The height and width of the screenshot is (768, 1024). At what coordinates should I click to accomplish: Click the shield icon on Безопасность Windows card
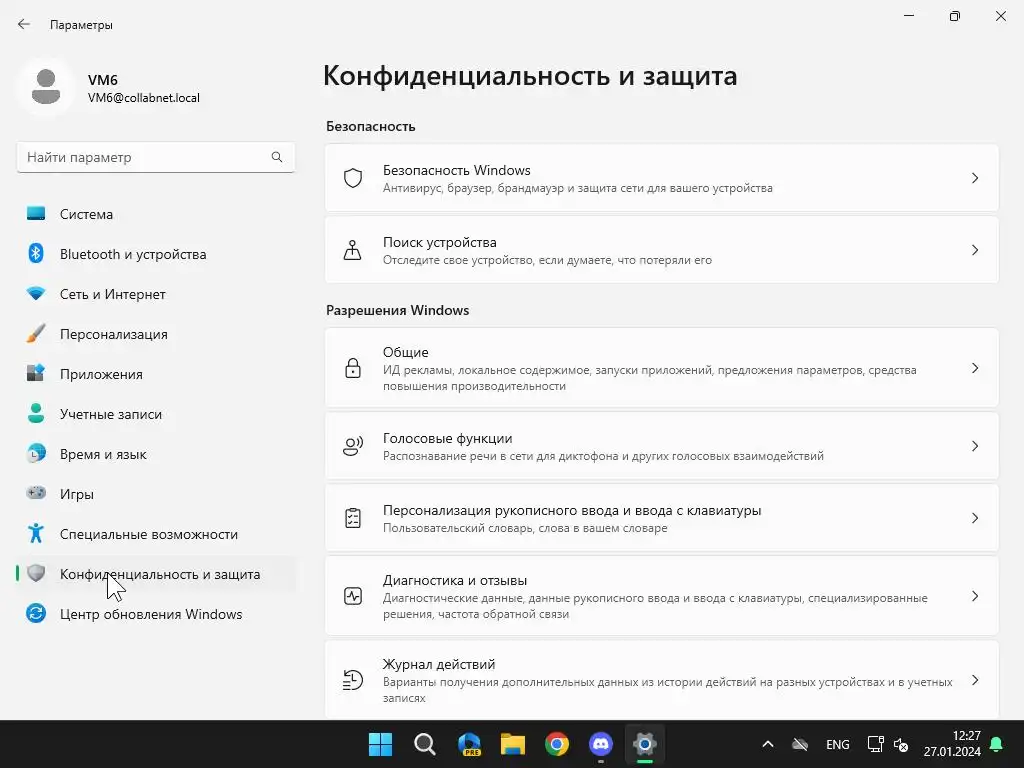(353, 178)
